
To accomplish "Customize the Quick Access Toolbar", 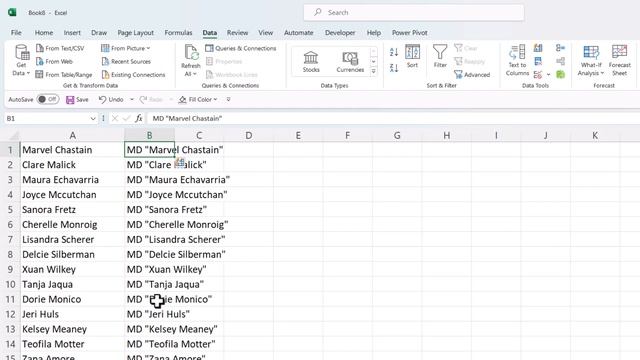I will (x=228, y=99).
